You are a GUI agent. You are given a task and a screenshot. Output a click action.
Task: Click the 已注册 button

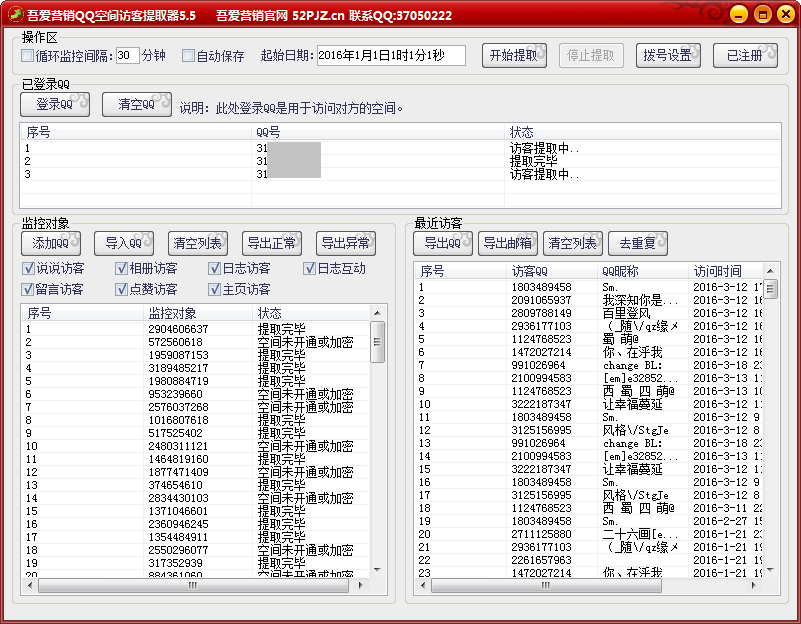(744, 56)
